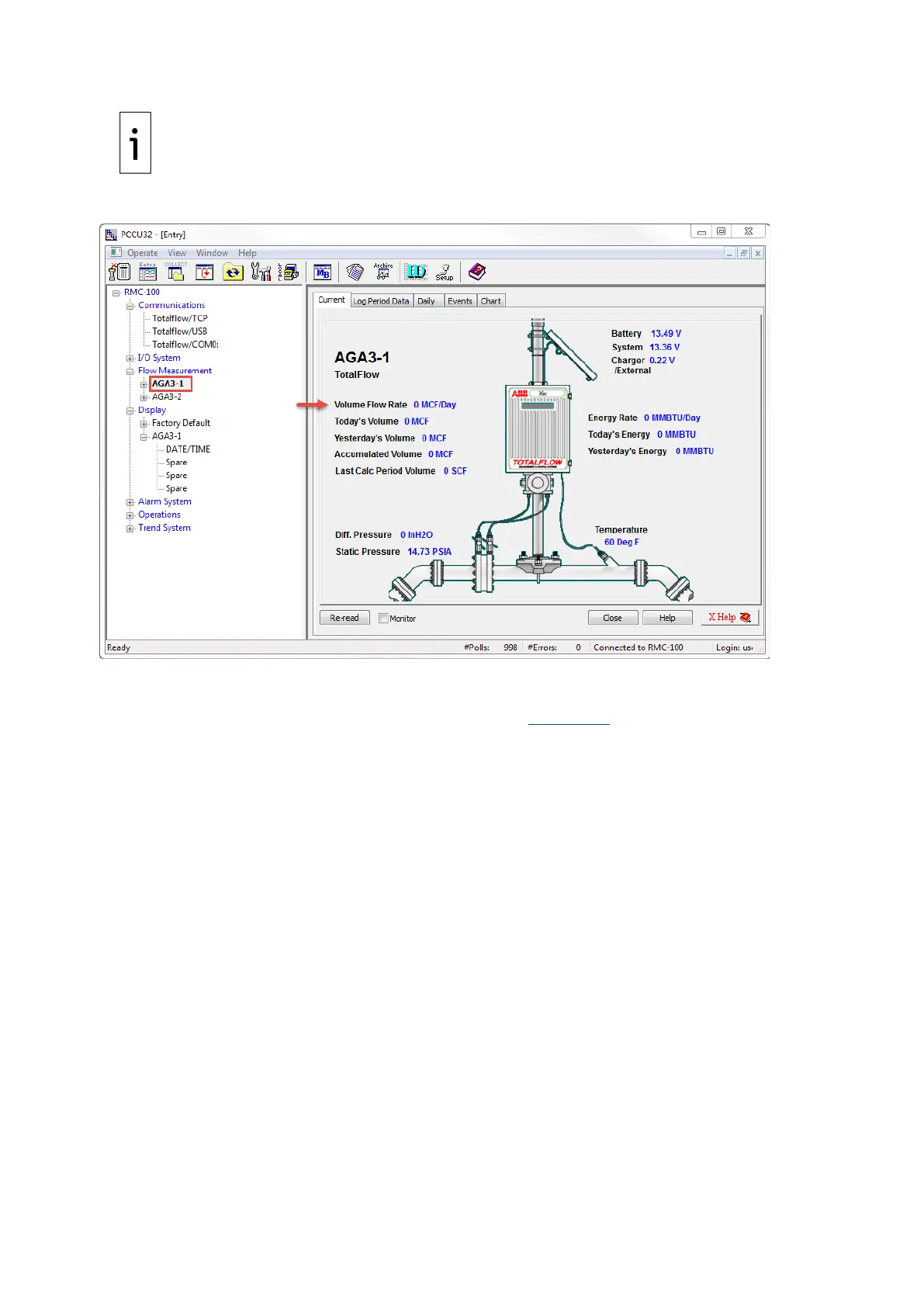Enable the Monitor checkbox
Image resolution: width=924 pixels, height=1307 pixels.
(x=383, y=619)
